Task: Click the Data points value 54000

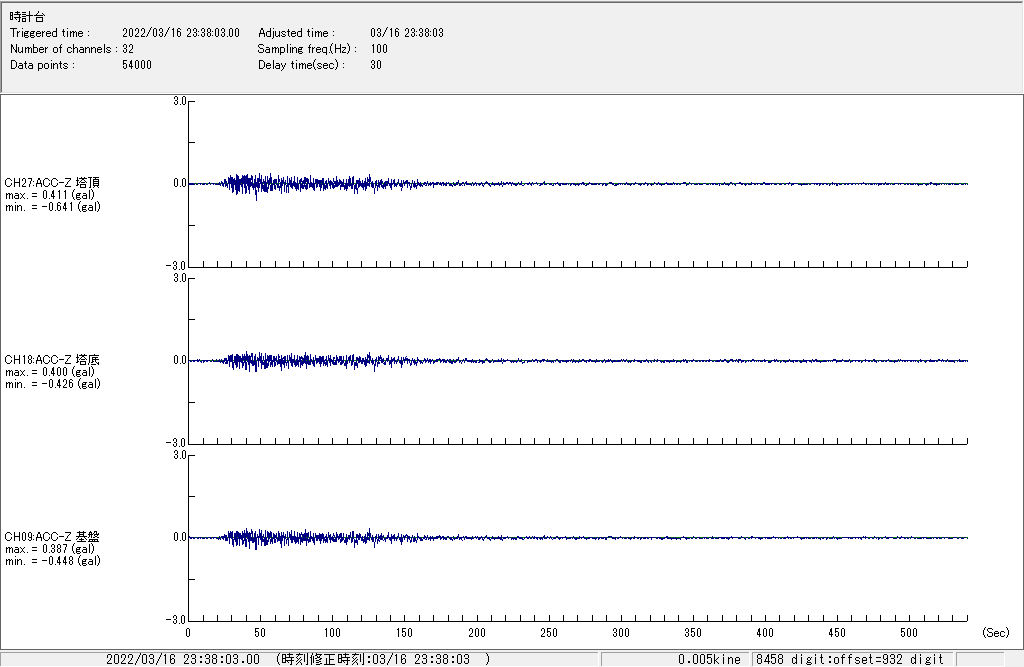Action: pyautogui.click(x=136, y=65)
